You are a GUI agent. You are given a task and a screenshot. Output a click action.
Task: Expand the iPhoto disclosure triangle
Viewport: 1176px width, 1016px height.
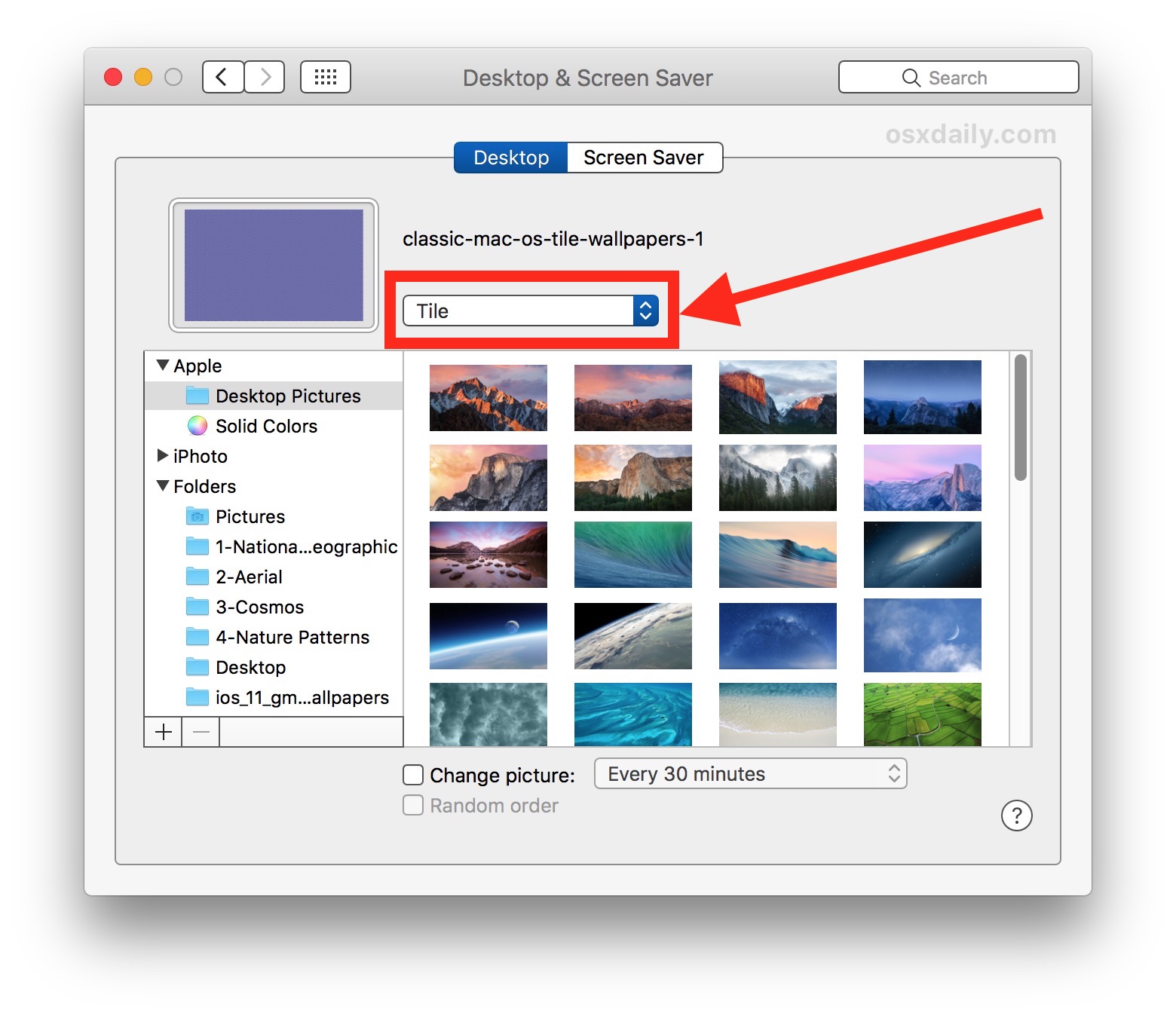tap(162, 455)
